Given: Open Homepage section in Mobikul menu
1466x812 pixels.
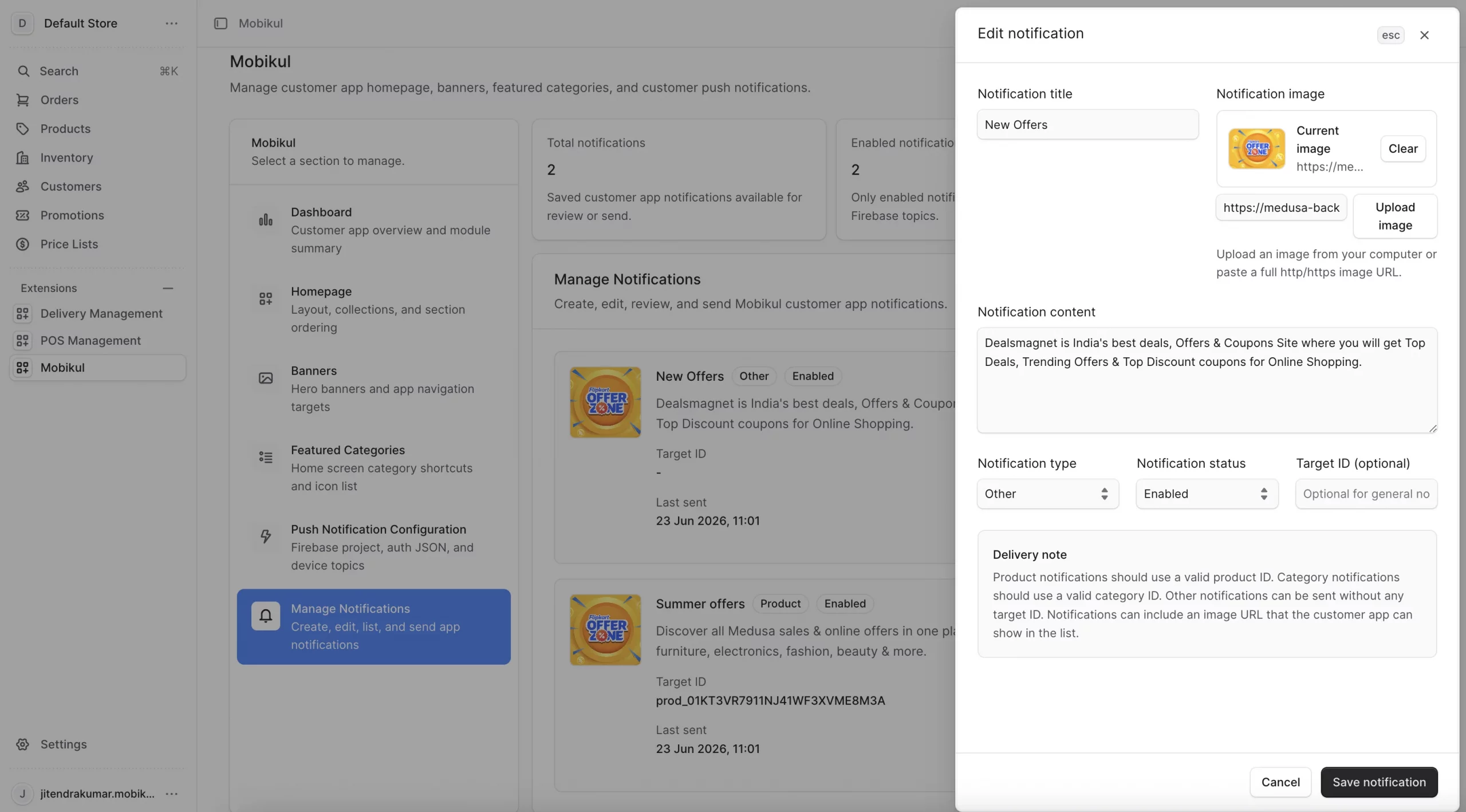Looking at the screenshot, I should tap(373, 309).
